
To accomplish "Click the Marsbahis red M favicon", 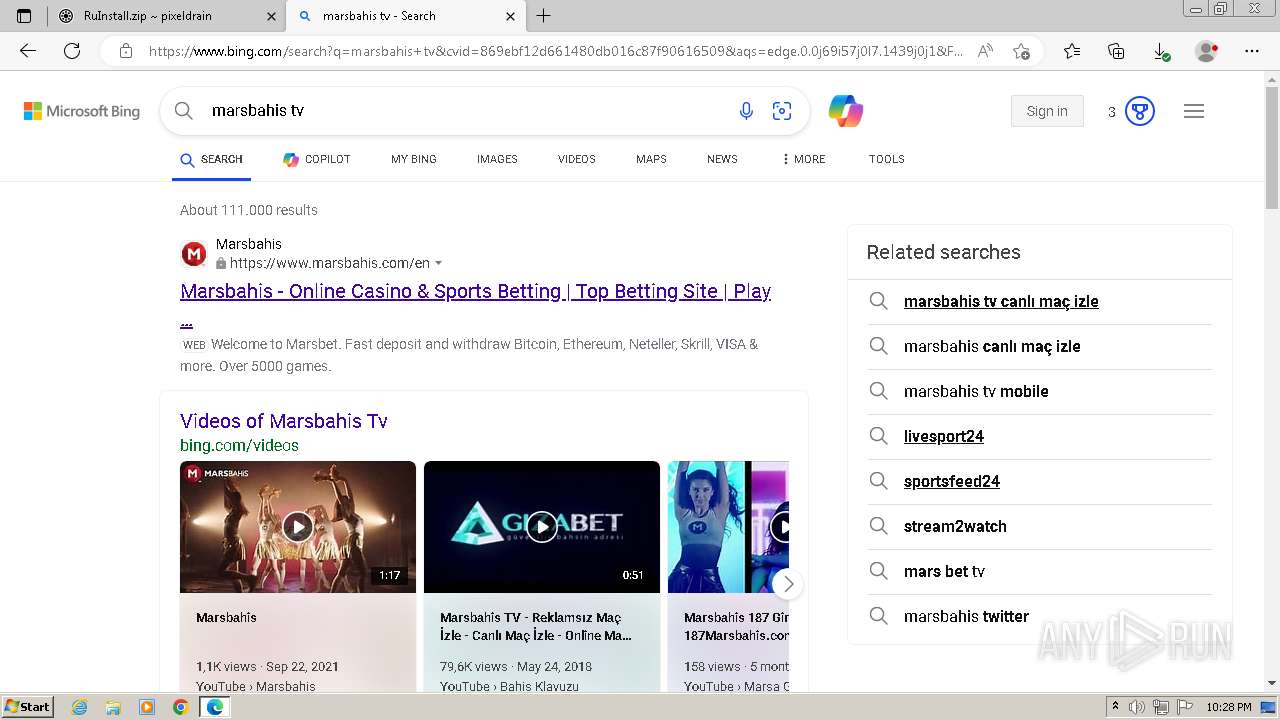I will pyautogui.click(x=194, y=254).
